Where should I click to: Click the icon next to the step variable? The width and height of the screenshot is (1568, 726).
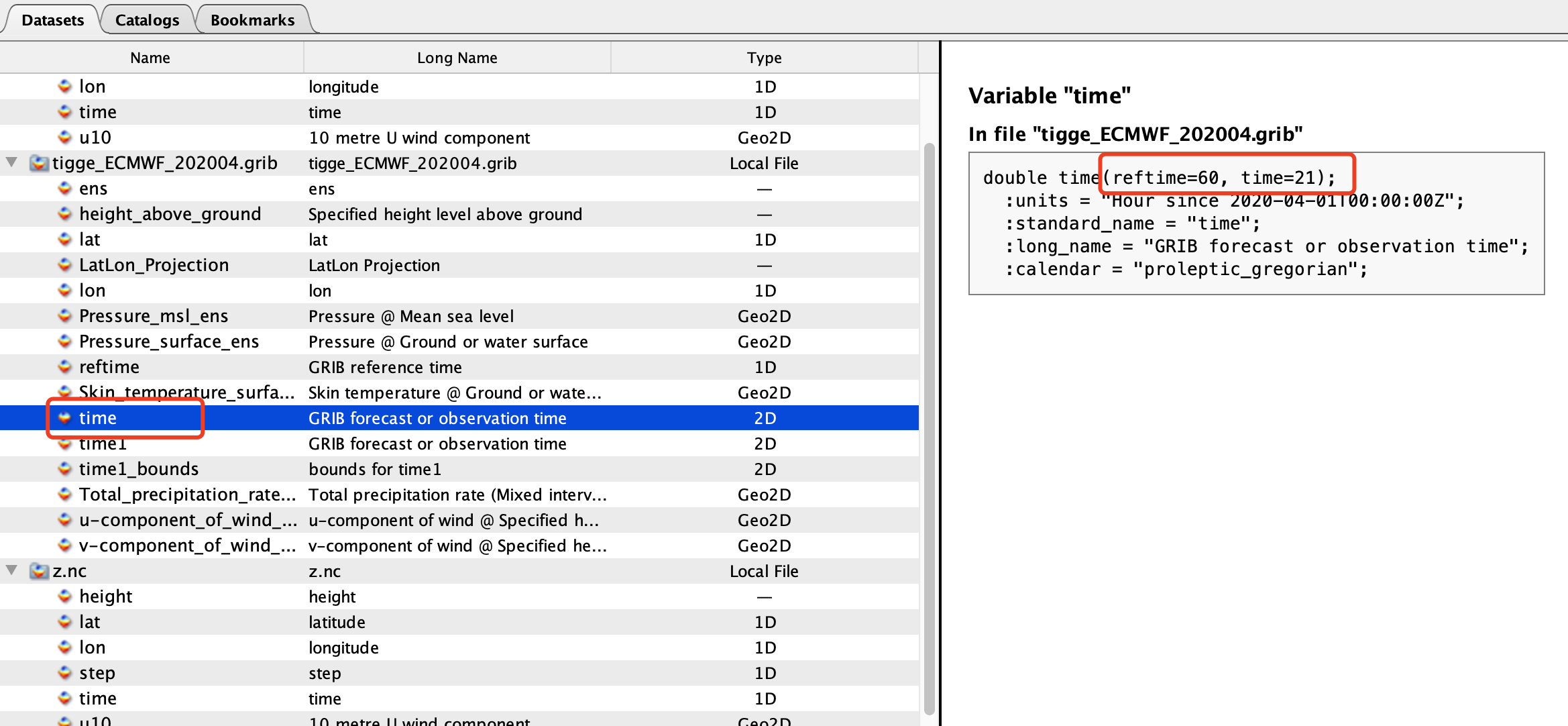pos(64,673)
